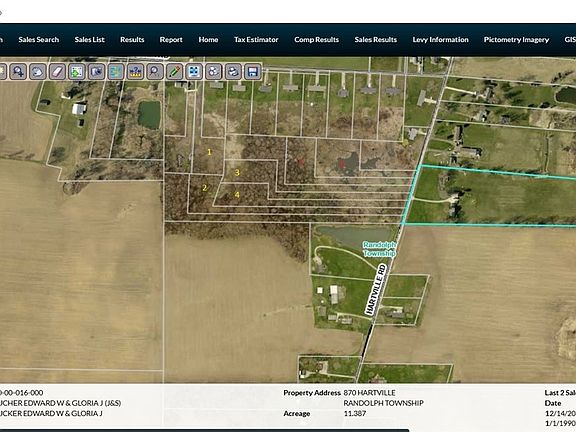Click the parcel number ending 016-000
576x432 pixels.
coord(21,393)
